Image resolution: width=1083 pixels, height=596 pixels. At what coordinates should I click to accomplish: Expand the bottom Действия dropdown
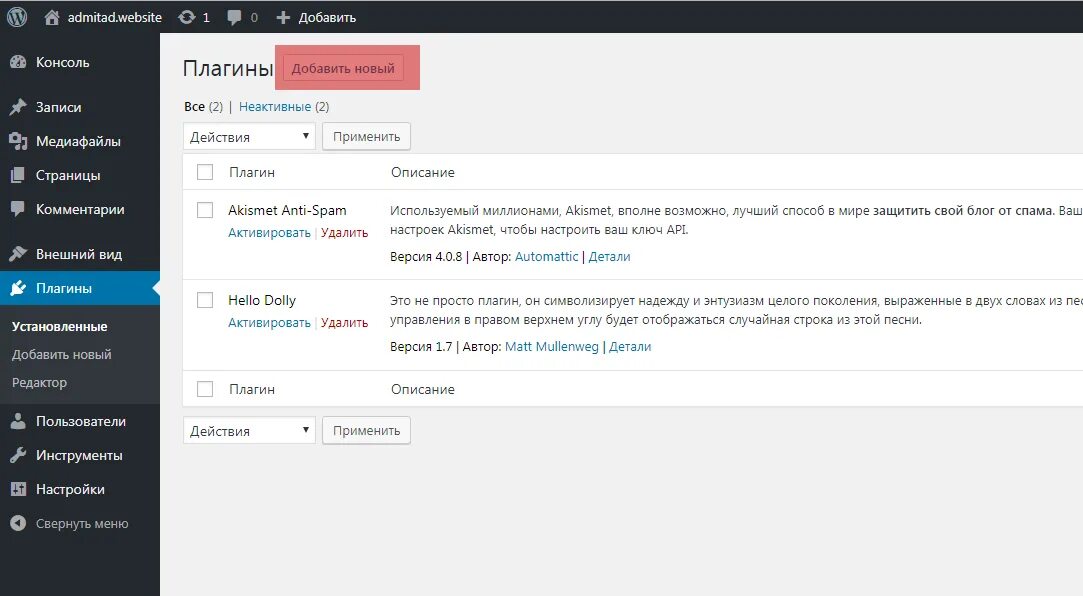[x=249, y=431]
